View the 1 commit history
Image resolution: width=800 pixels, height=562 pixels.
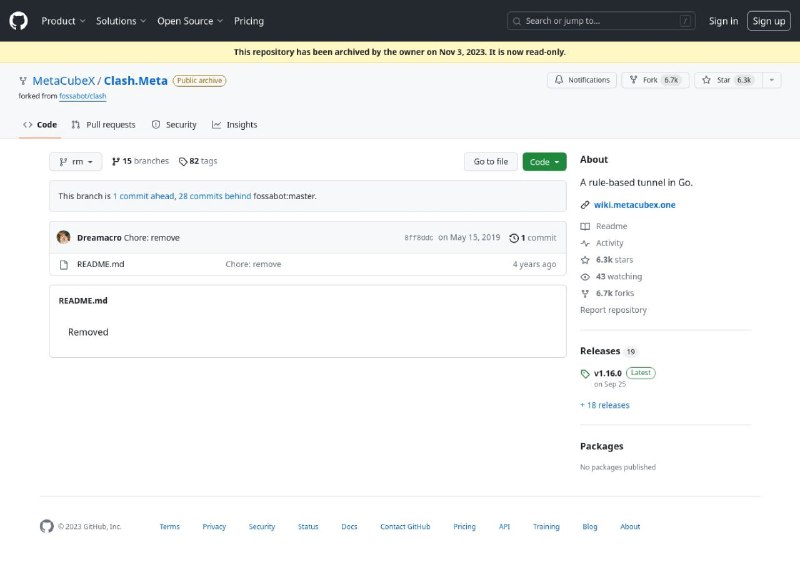point(533,238)
